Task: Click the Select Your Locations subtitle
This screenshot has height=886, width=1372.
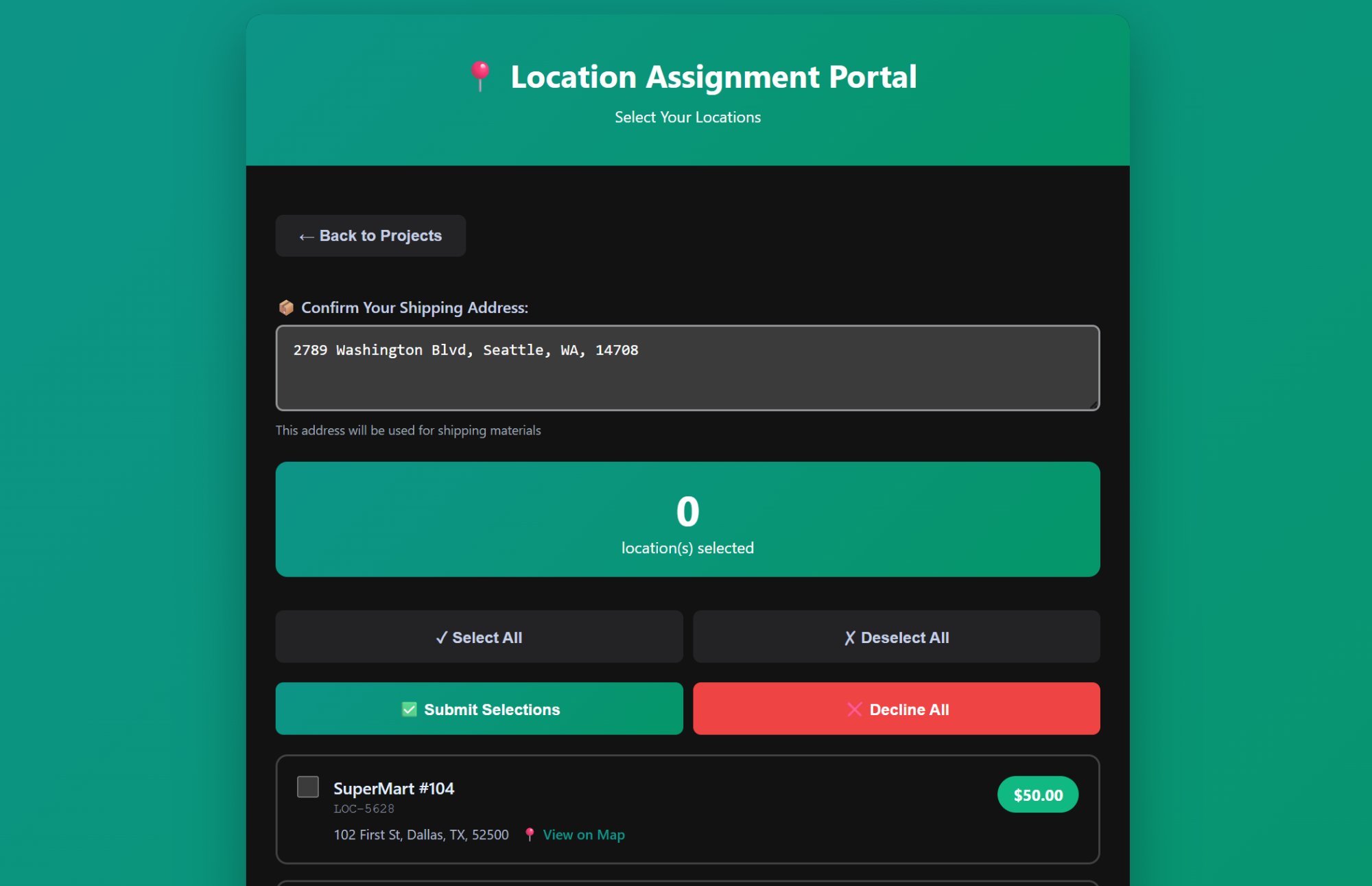Action: (687, 117)
